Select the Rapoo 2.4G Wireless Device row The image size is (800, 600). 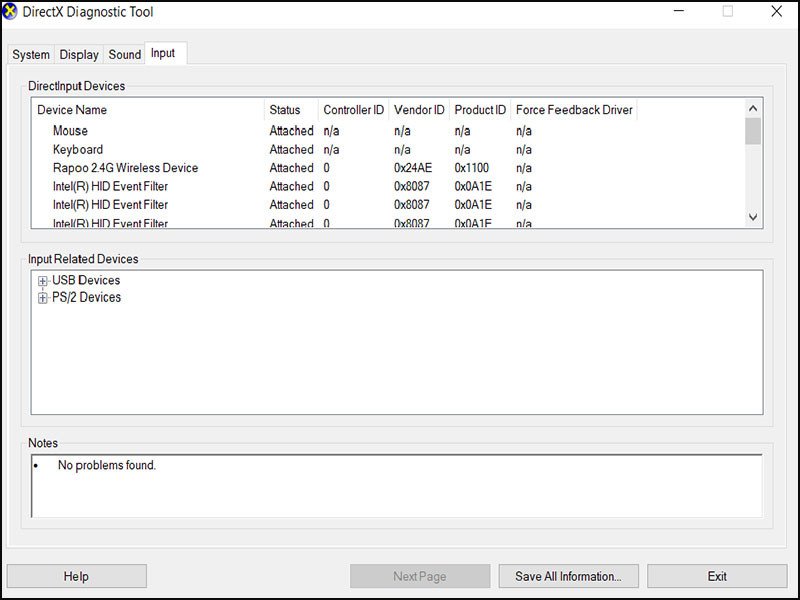[127, 168]
